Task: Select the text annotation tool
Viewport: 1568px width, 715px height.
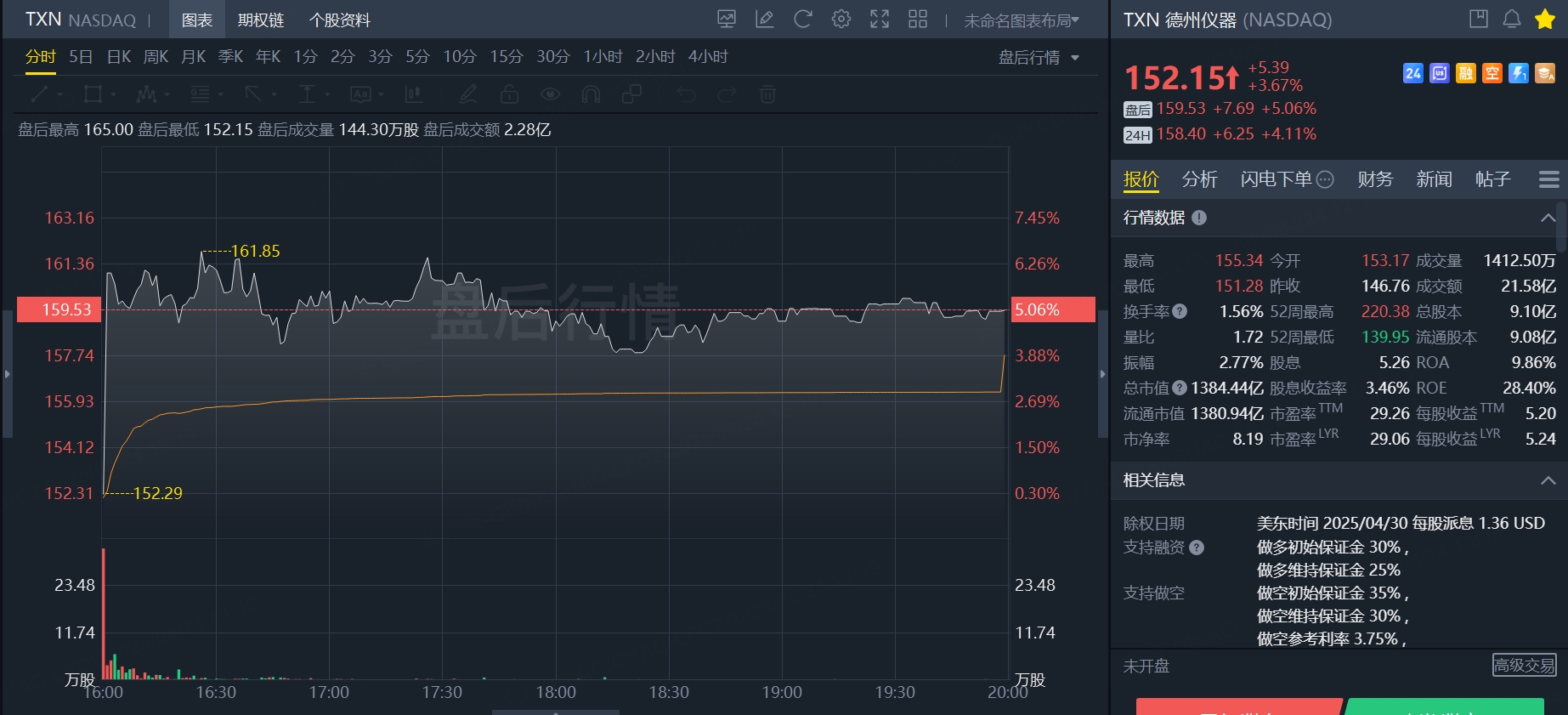Action: point(361,94)
